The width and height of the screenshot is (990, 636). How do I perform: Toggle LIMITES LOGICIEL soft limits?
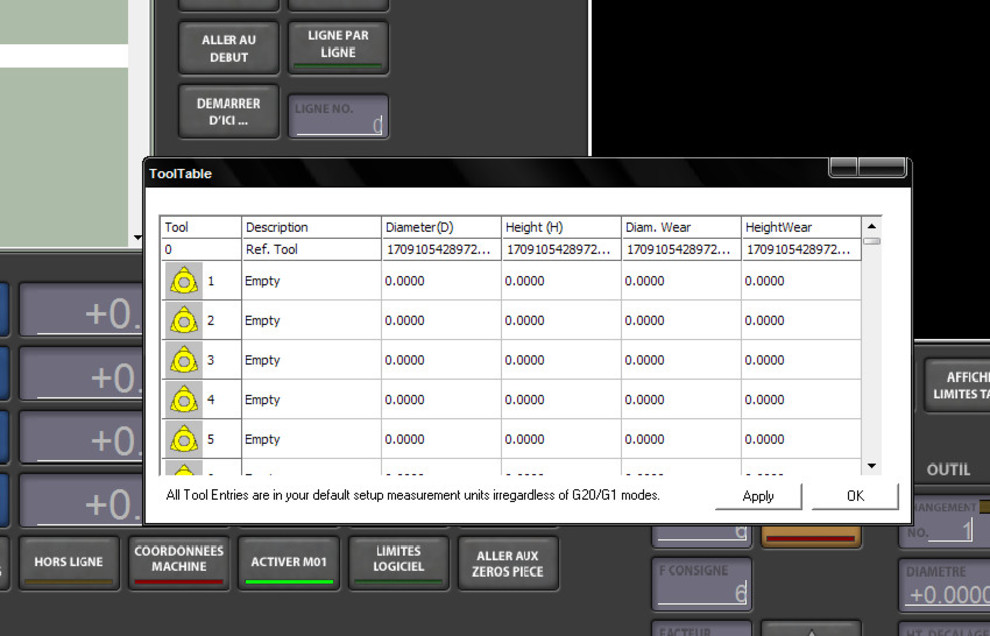coord(399,562)
